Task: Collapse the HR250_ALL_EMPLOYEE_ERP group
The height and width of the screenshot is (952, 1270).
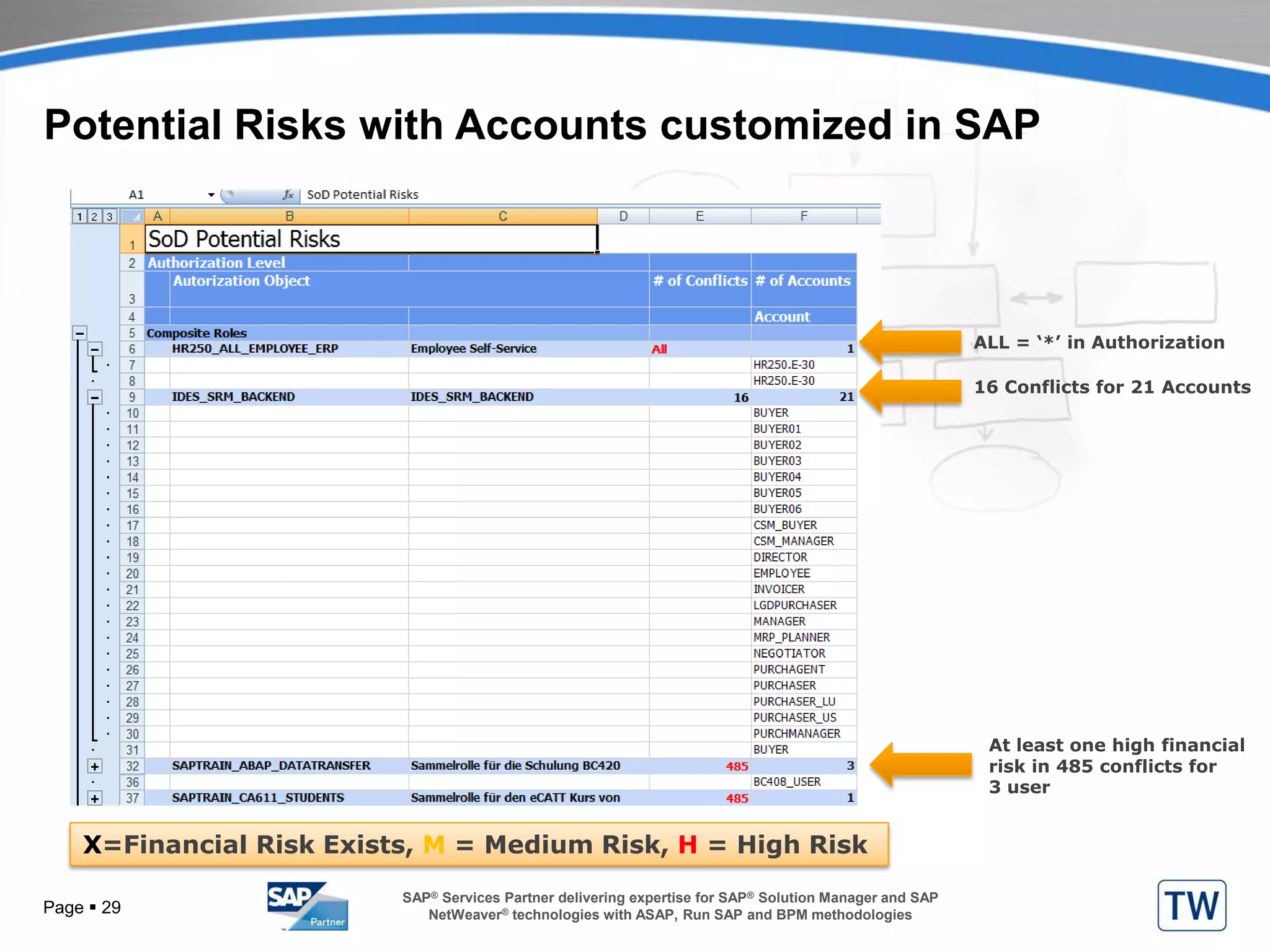Action: (x=95, y=349)
